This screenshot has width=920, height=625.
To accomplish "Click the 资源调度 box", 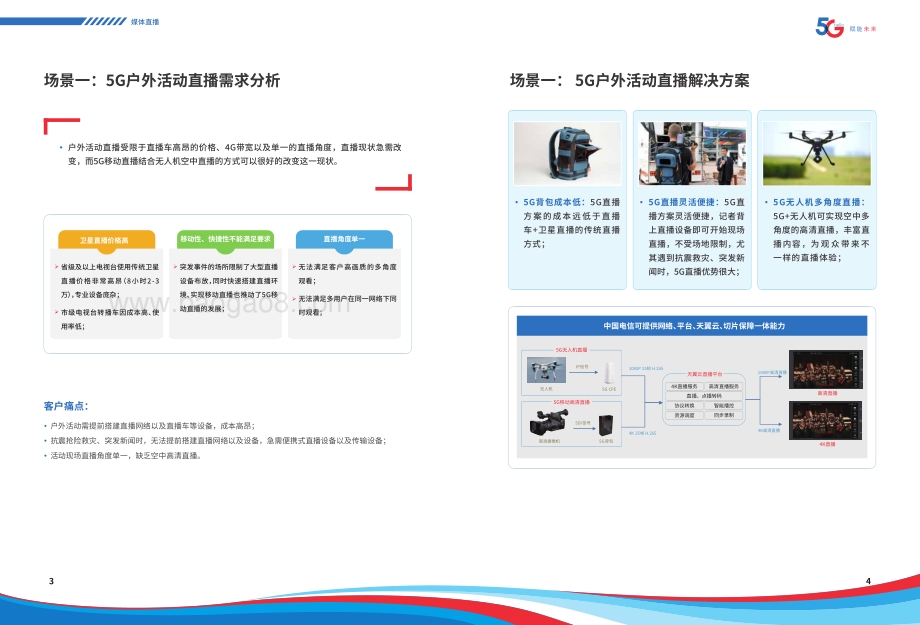I will click(x=684, y=415).
